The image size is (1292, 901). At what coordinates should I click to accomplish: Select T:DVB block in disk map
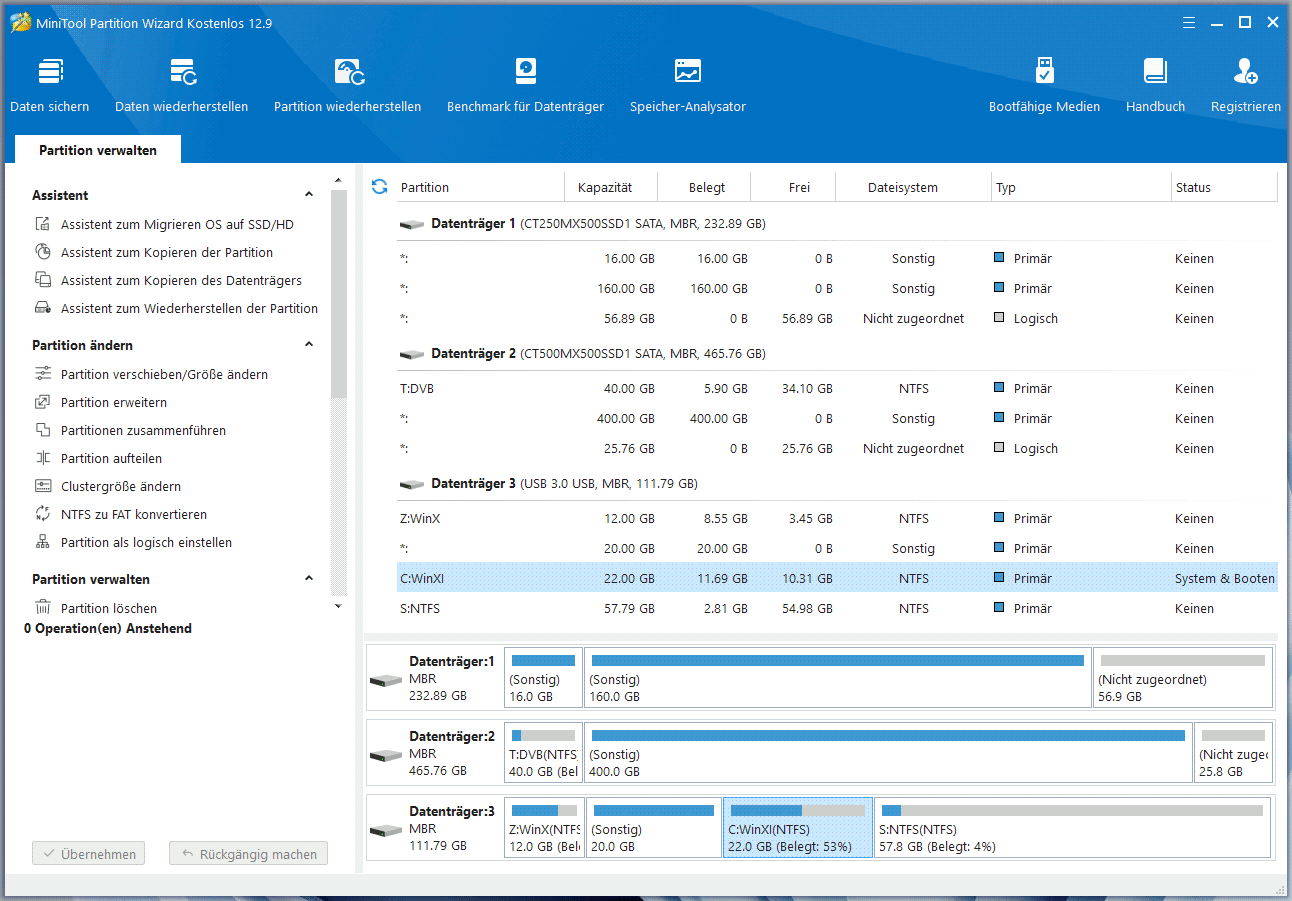point(543,753)
